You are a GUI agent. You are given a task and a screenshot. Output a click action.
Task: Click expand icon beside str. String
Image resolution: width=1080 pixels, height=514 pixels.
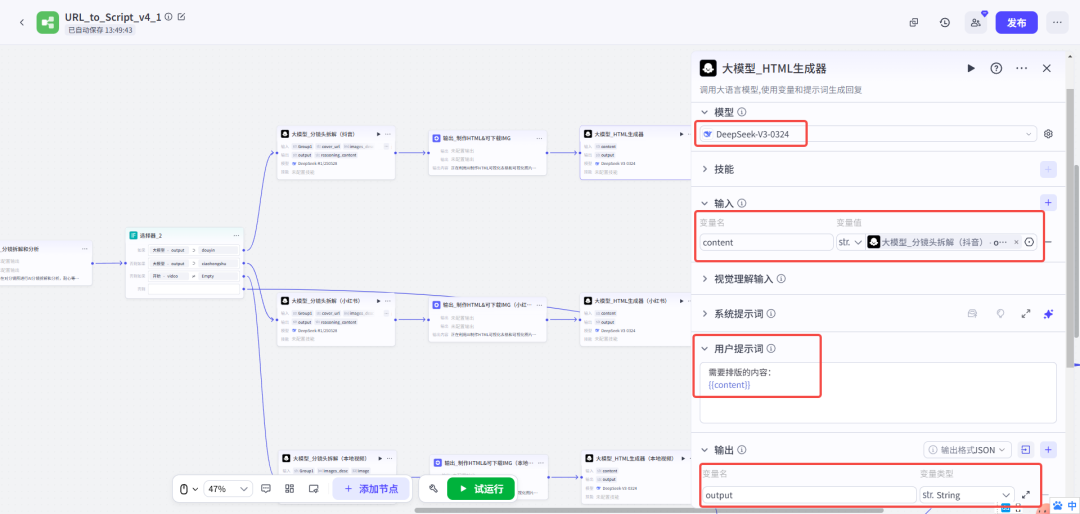point(1026,495)
